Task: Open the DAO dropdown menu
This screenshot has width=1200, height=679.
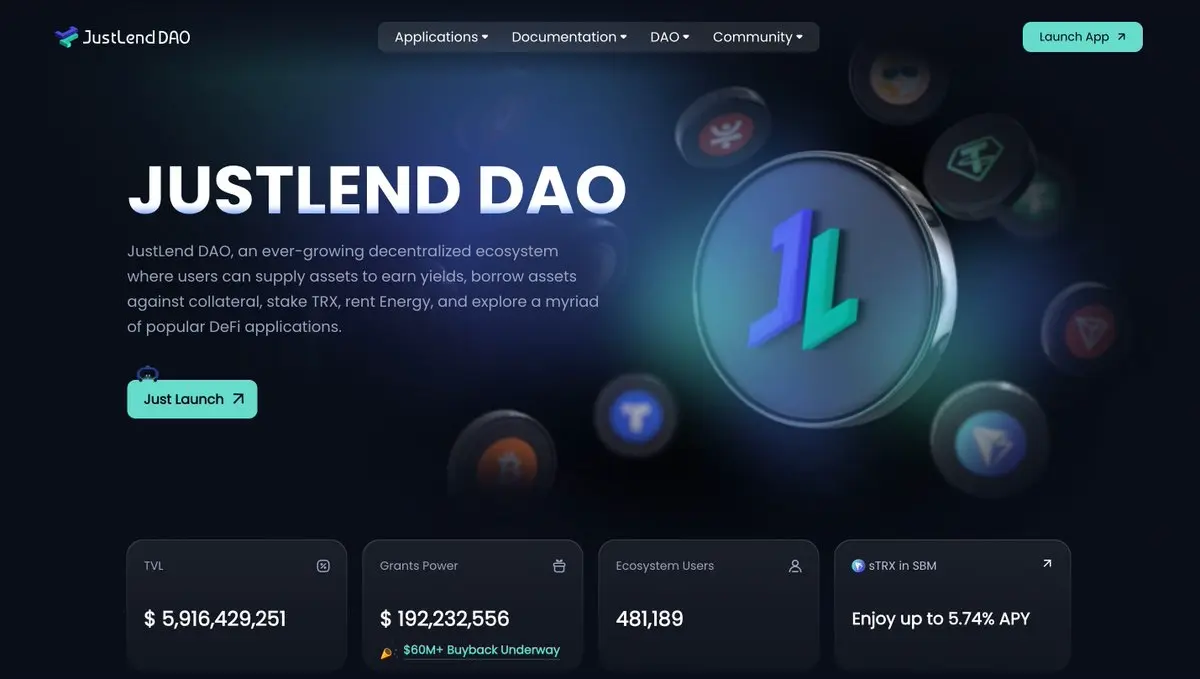Action: (x=670, y=37)
